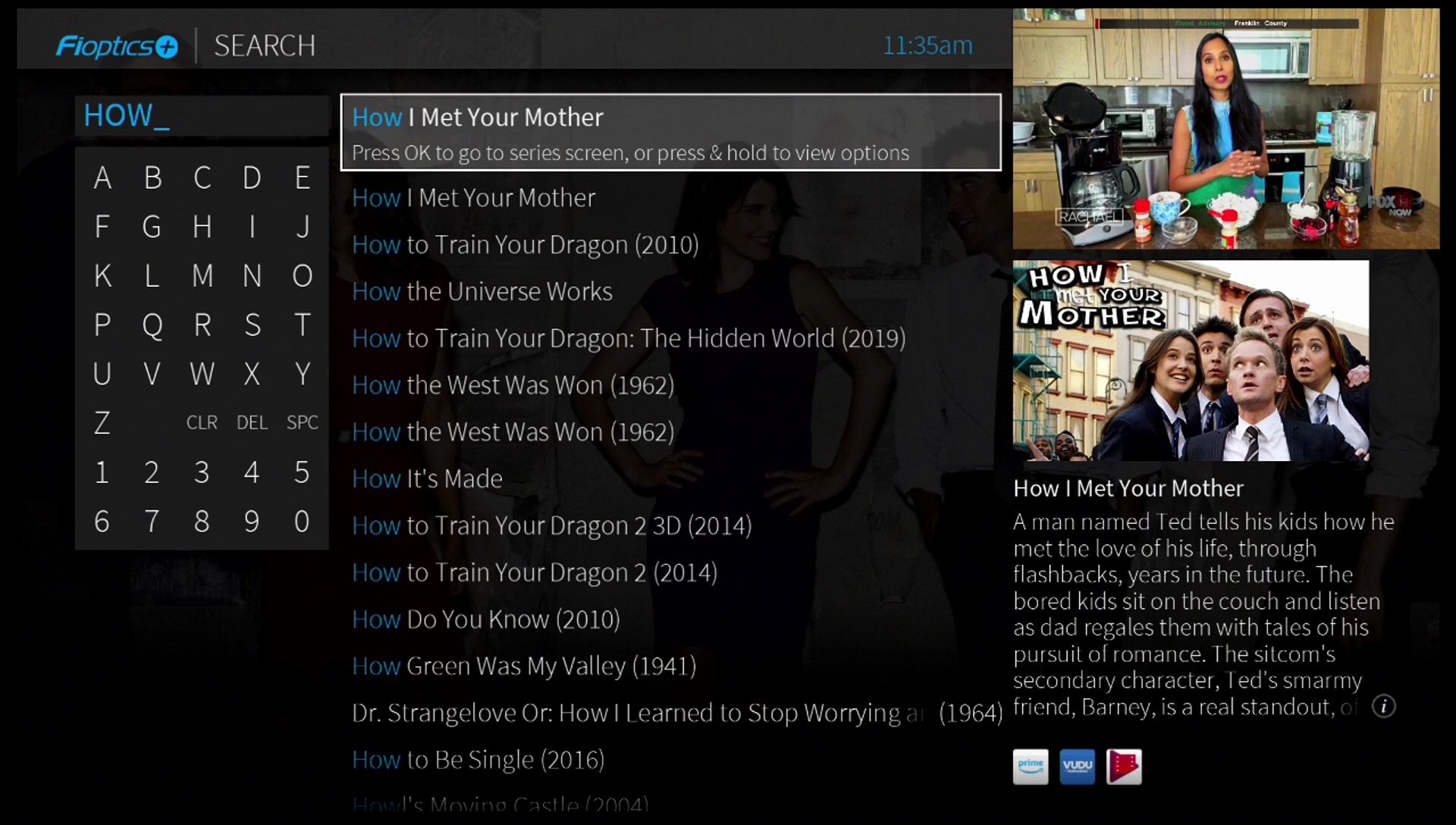
Task: Open the Dr. Strangelove (1964) result
Action: tap(677, 714)
